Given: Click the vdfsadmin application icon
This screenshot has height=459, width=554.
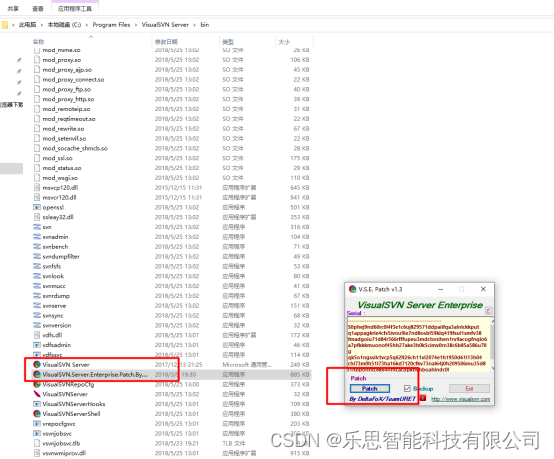Looking at the screenshot, I should pos(37,345).
